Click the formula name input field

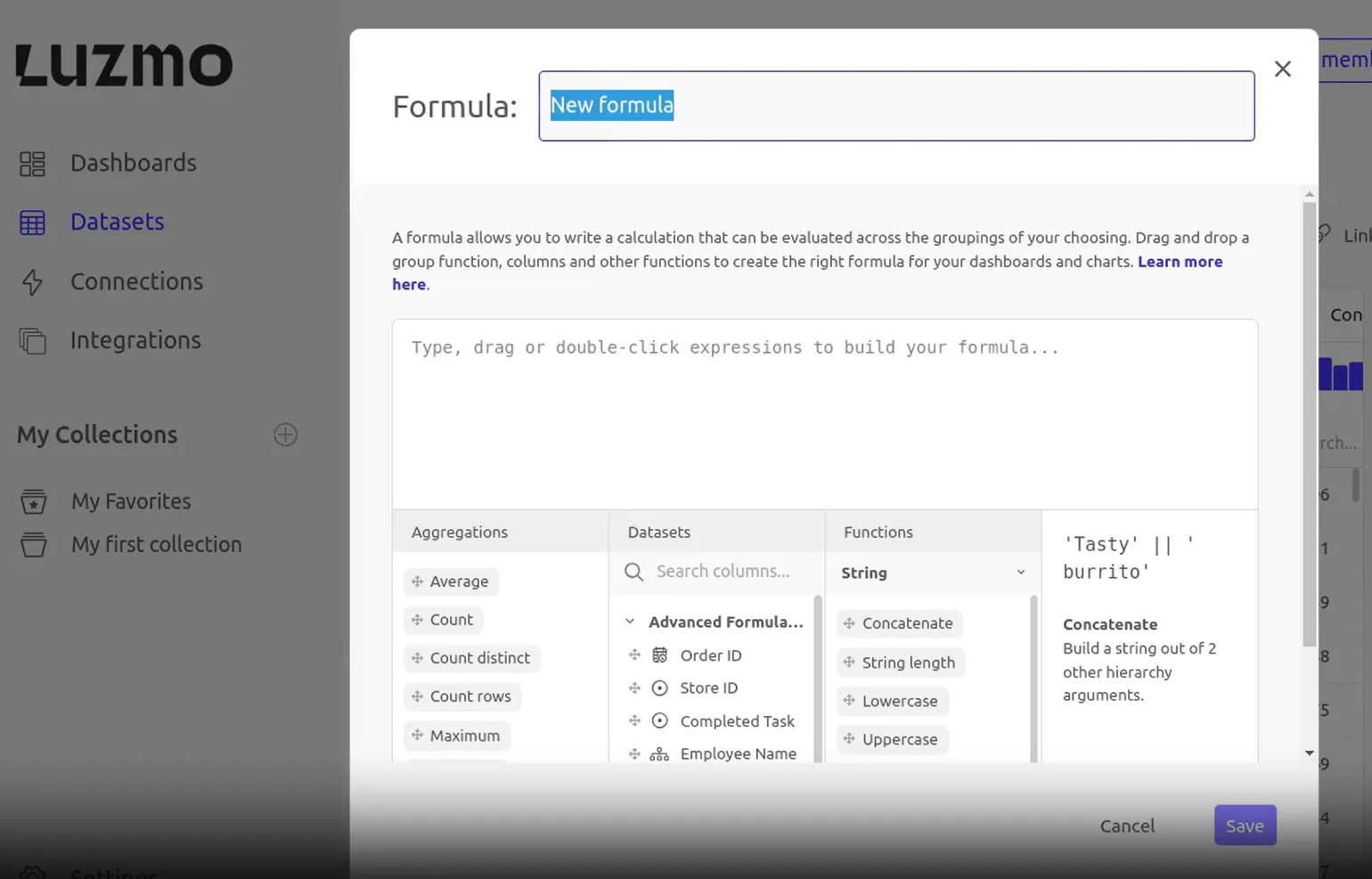tap(896, 106)
